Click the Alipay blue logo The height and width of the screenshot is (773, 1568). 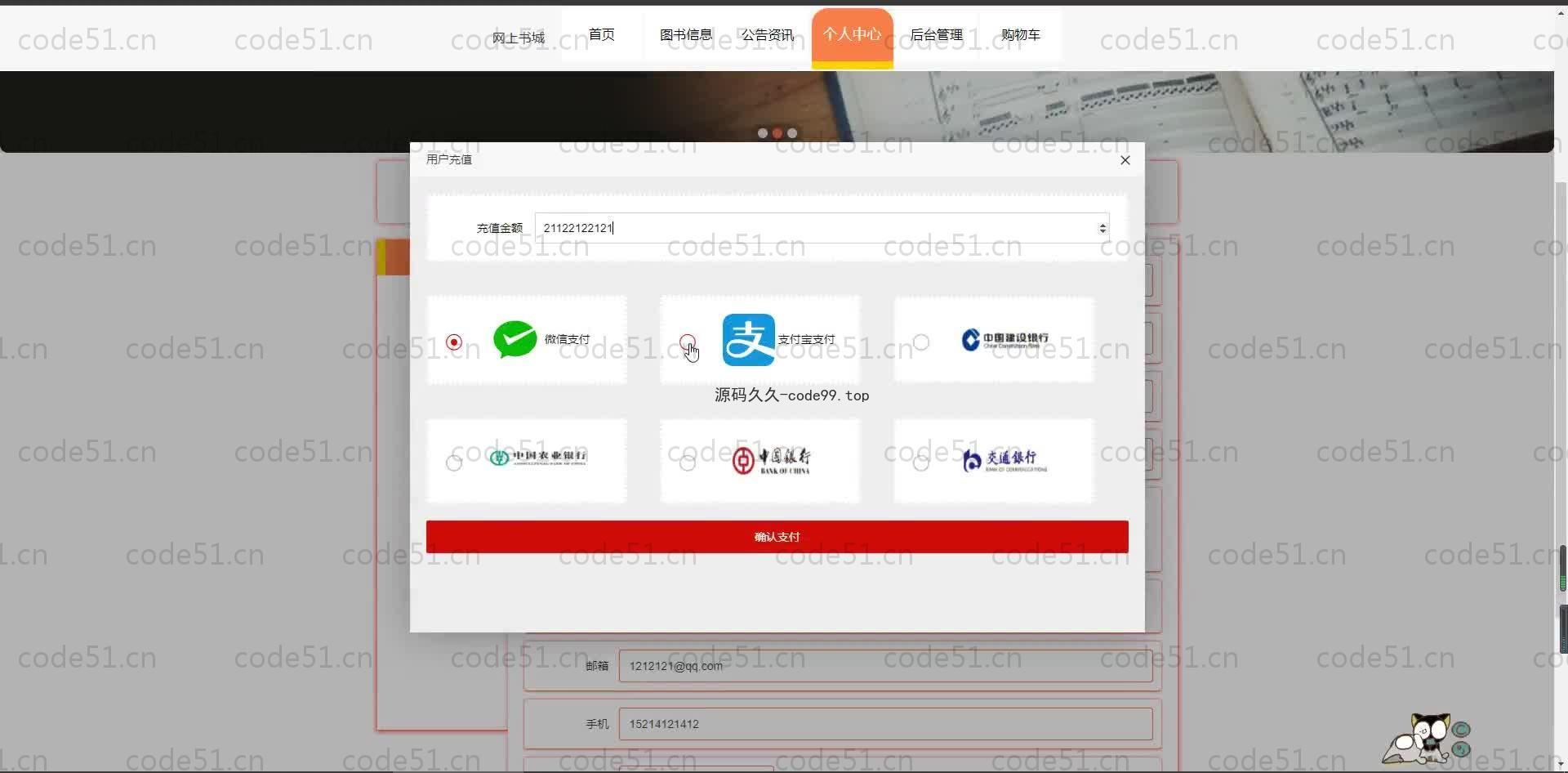[748, 340]
